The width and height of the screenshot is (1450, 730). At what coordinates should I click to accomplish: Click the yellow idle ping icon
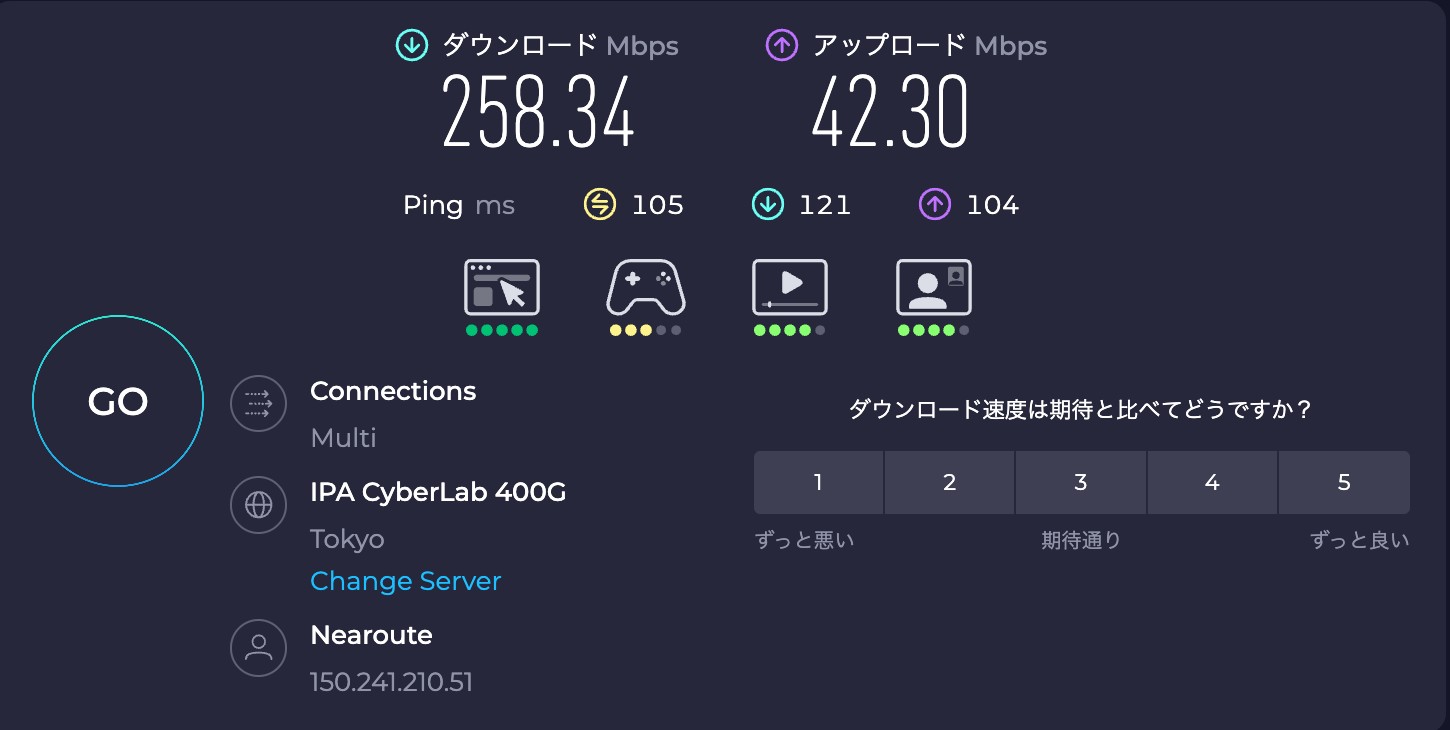coord(599,205)
